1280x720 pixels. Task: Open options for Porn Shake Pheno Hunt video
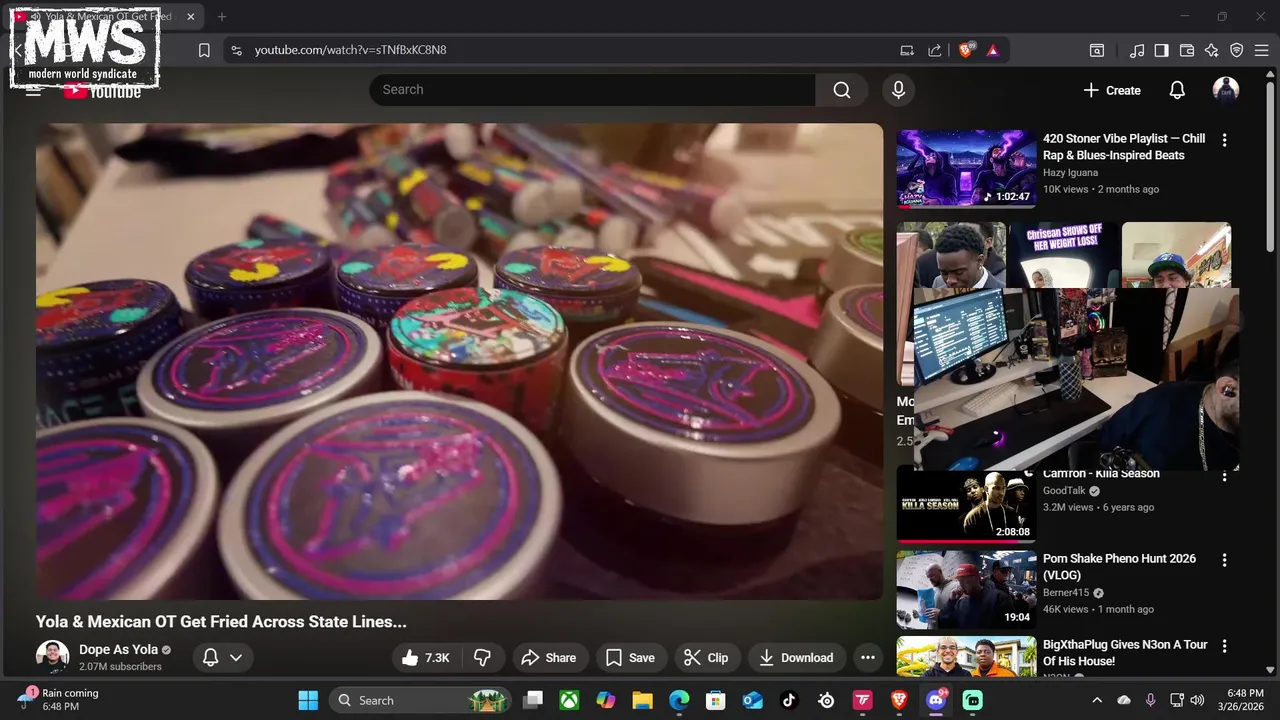(1224, 560)
